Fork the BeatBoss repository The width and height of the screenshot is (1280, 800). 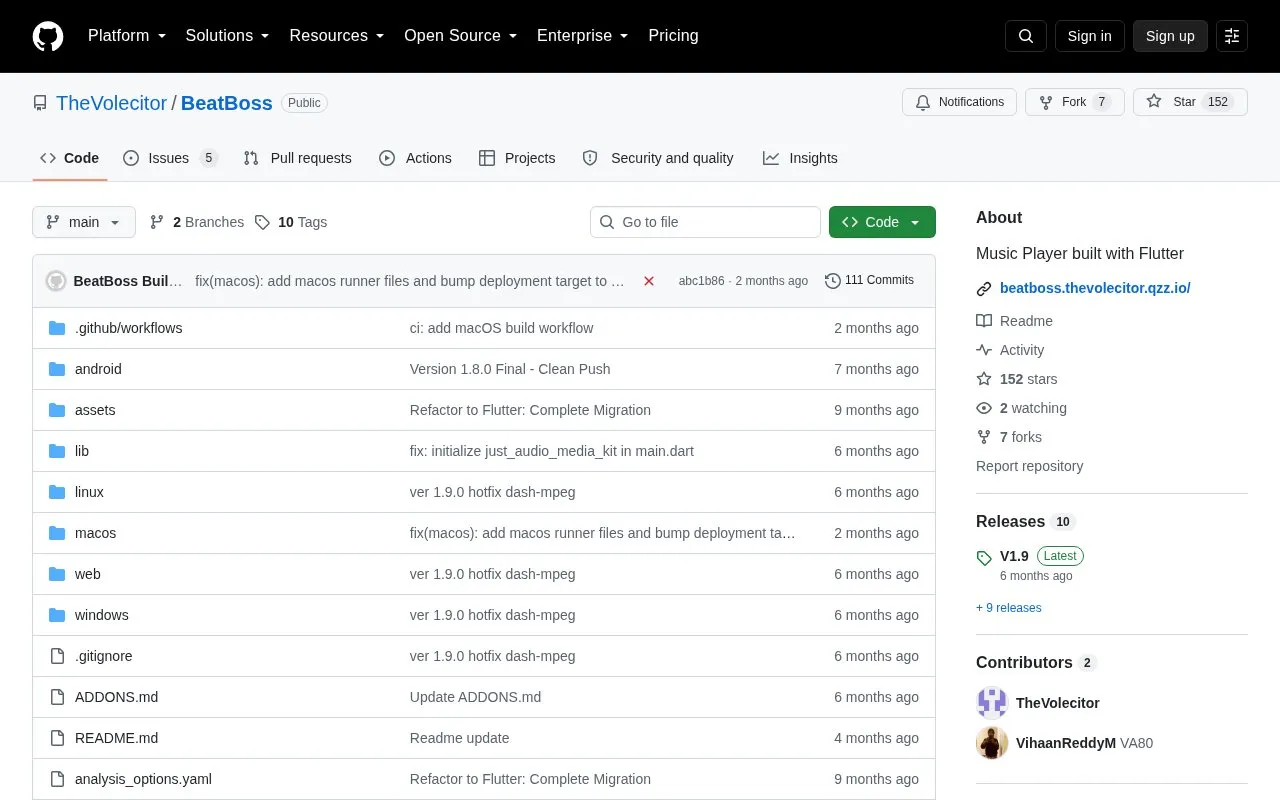1075,102
